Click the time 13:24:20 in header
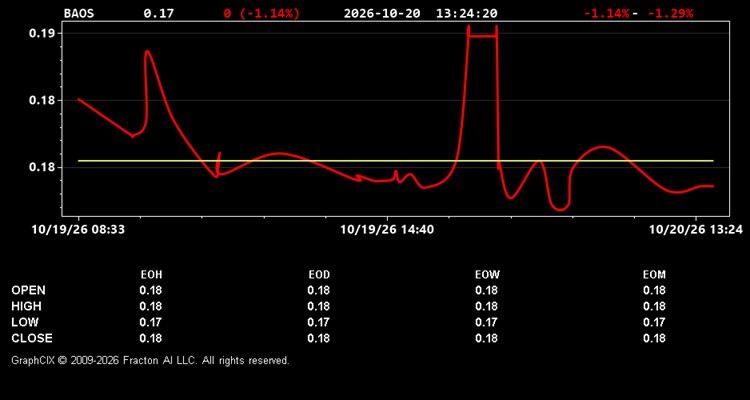 pos(466,13)
